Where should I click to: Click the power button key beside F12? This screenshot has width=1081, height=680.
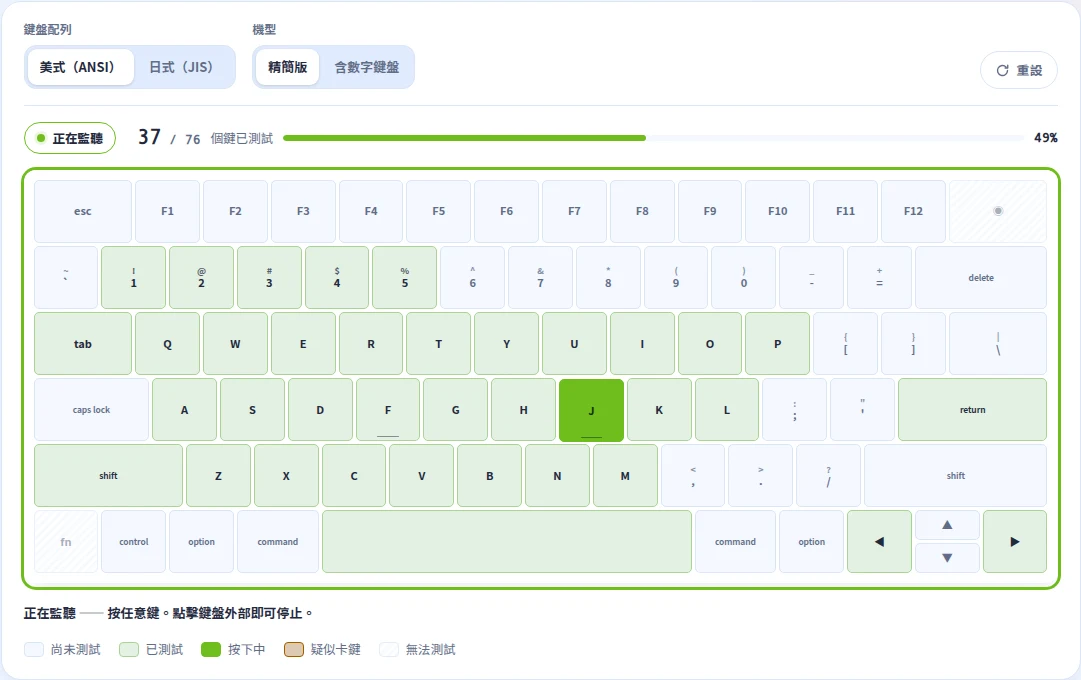(x=998, y=211)
